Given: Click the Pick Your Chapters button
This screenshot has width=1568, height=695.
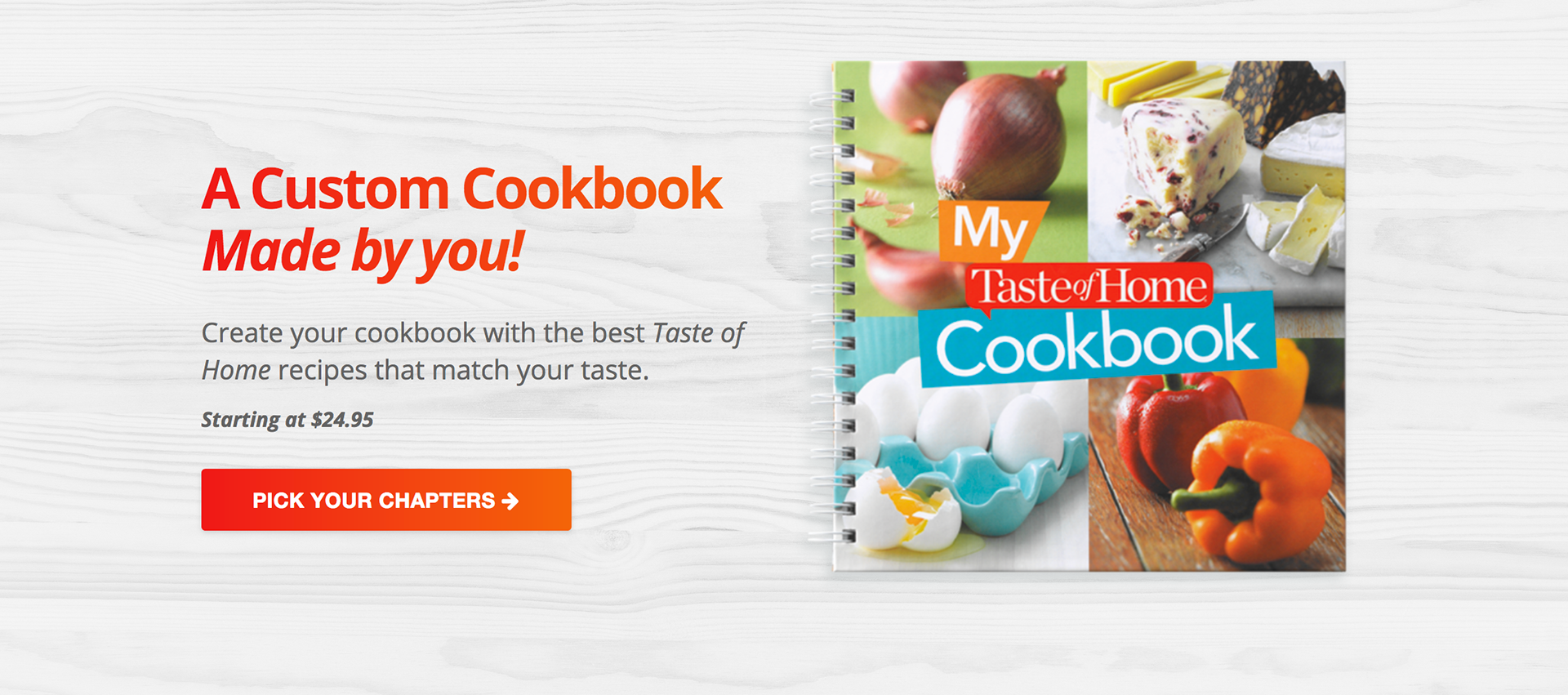Looking at the screenshot, I should (x=386, y=500).
